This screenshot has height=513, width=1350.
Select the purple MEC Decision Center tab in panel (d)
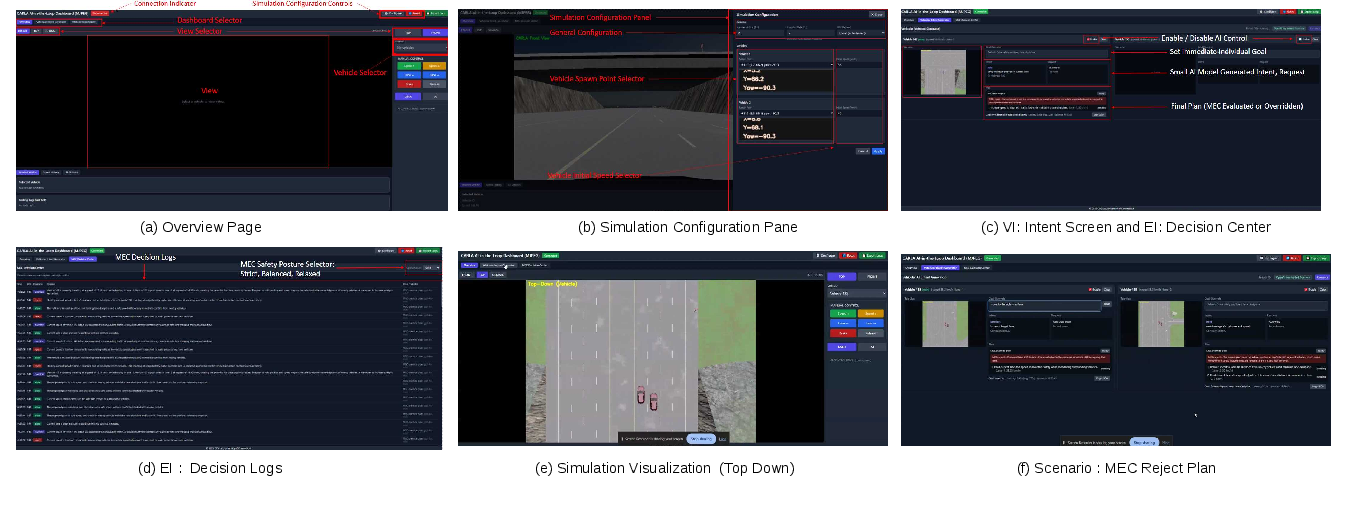point(83,259)
